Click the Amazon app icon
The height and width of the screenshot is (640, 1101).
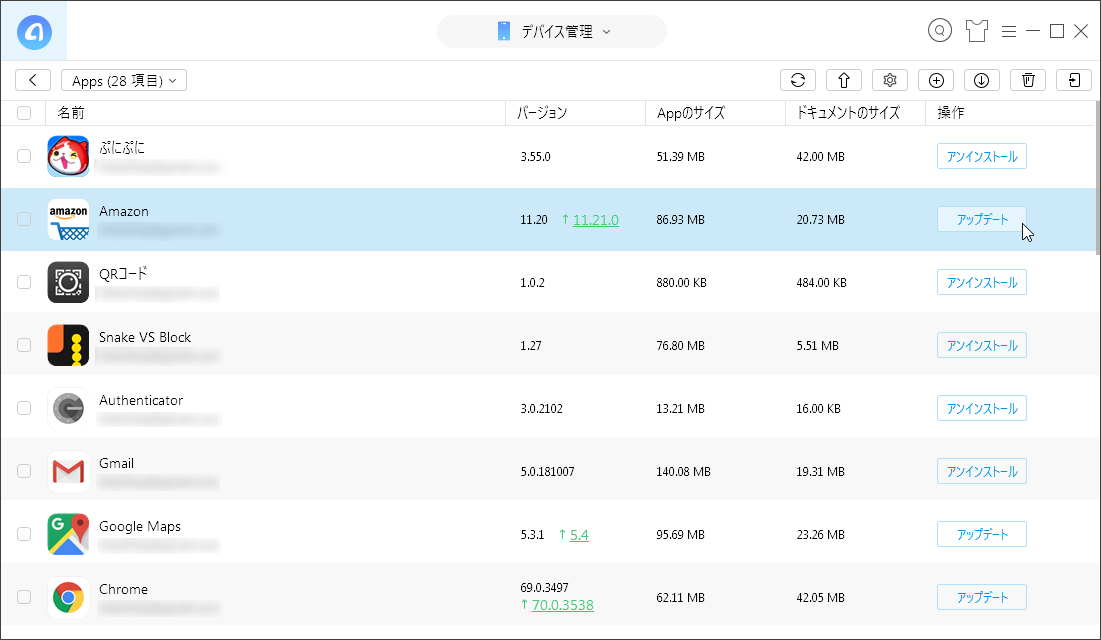[68, 219]
